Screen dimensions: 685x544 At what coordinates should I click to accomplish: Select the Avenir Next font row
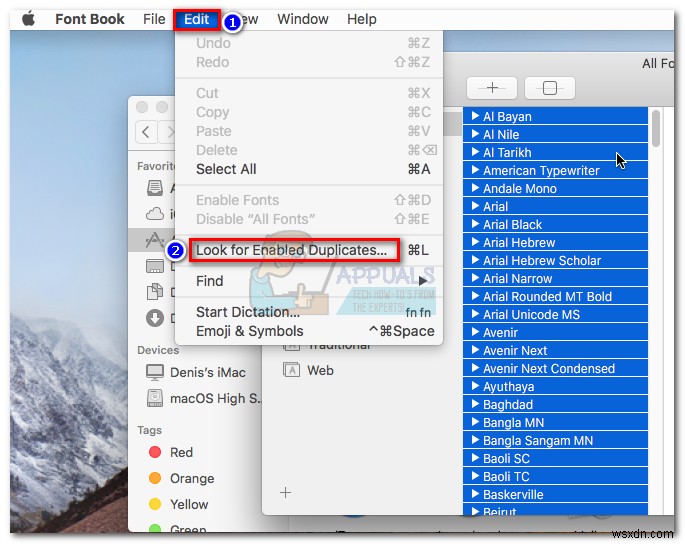pyautogui.click(x=555, y=350)
